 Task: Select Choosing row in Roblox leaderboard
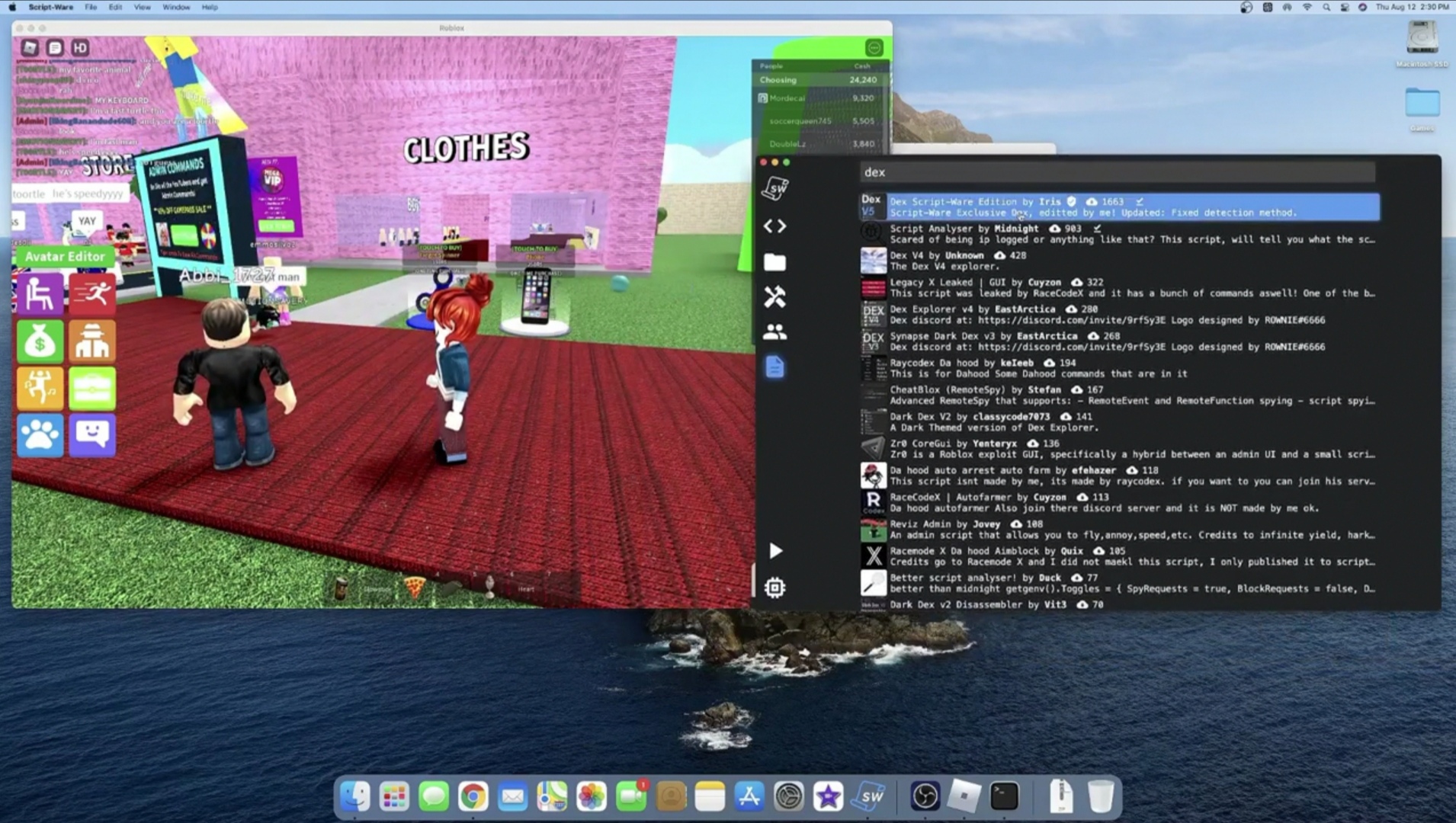819,80
